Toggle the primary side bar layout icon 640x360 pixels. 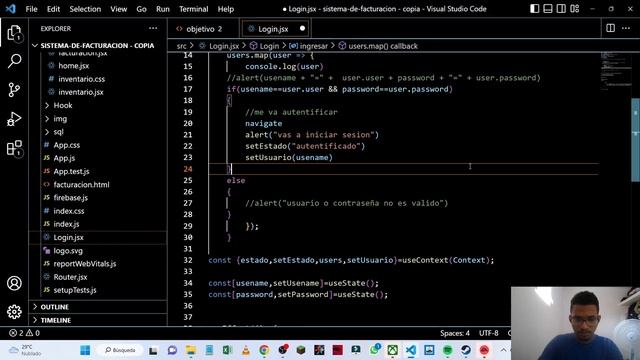pyautogui.click(x=534, y=9)
